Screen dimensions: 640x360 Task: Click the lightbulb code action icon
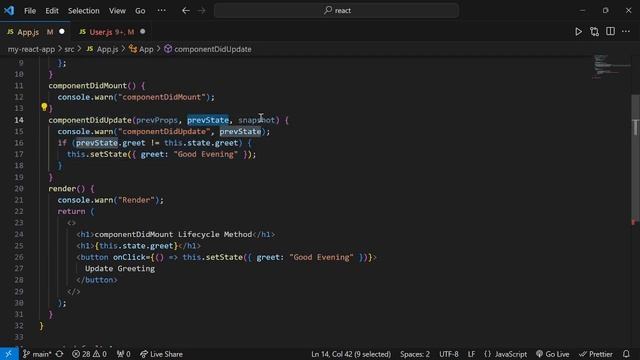click(44, 107)
